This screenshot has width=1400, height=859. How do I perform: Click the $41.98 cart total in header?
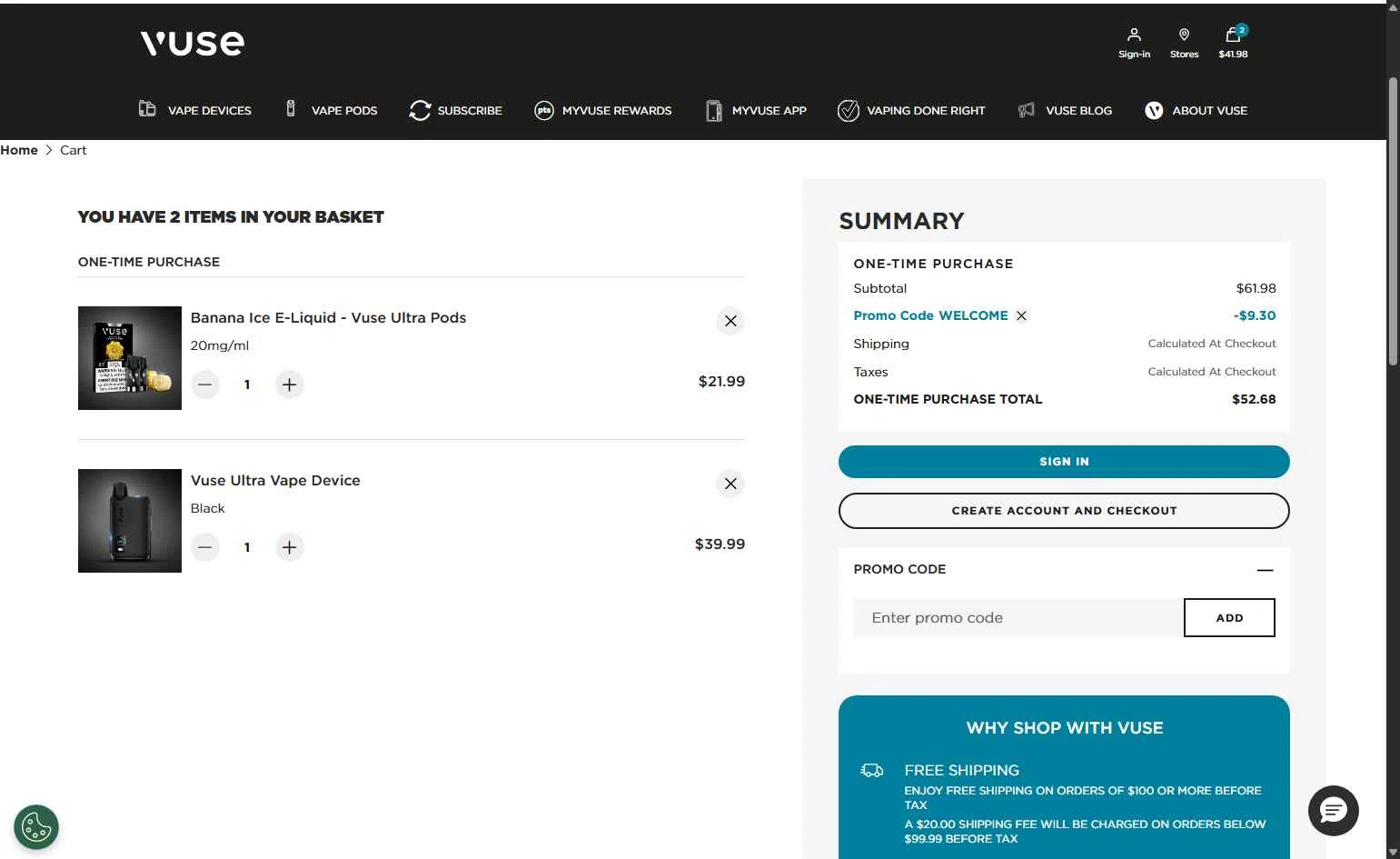pos(1233,55)
